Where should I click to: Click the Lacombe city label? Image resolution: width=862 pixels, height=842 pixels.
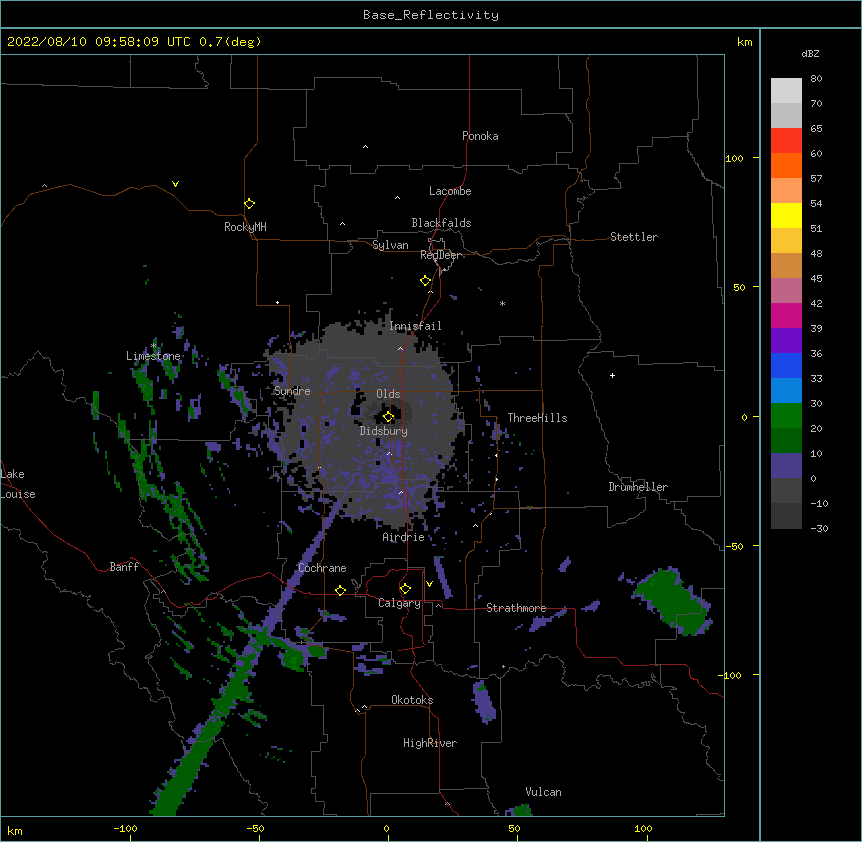coord(450,191)
